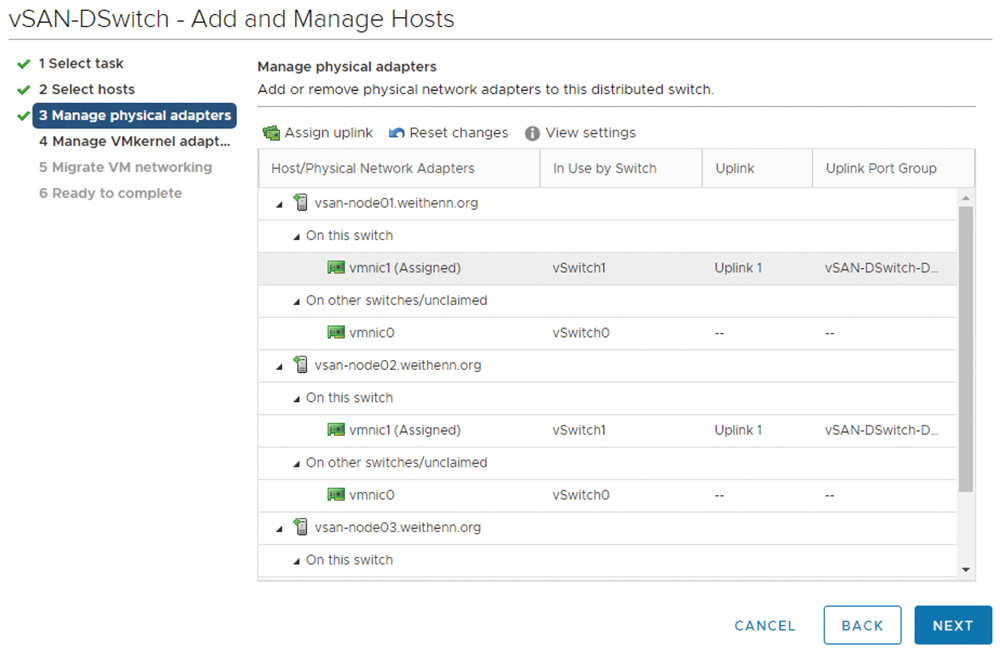Collapse 'On other switches/unclaimed' under vsan-node02
The width and height of the screenshot is (1000, 651).
tap(296, 464)
